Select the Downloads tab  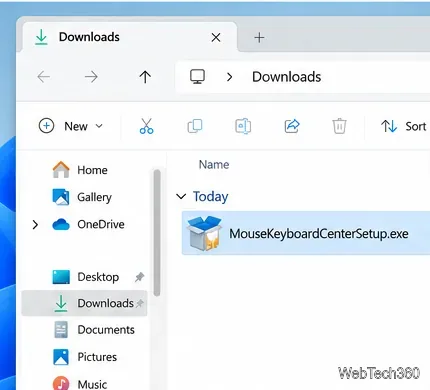tap(130, 37)
